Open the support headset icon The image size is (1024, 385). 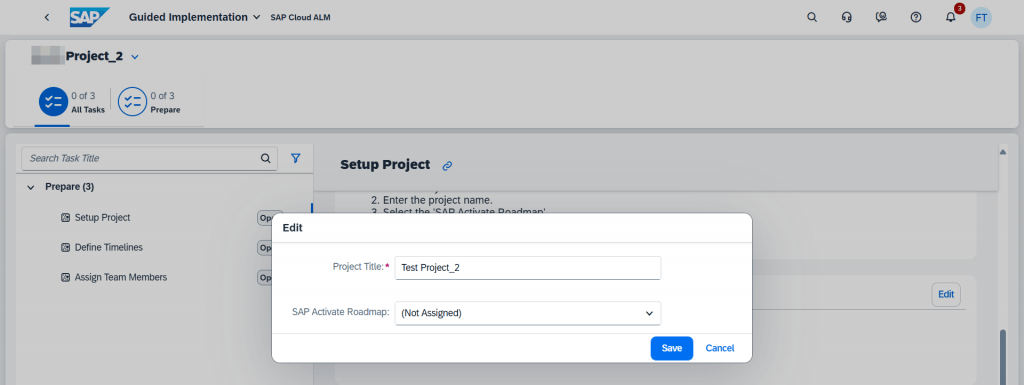[x=847, y=18]
